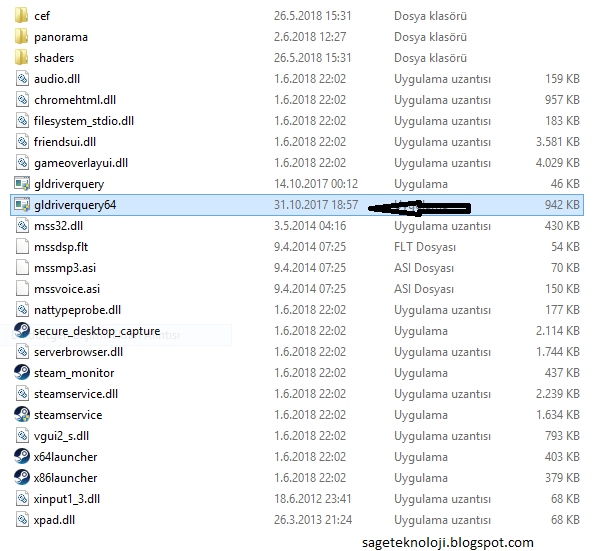Viewport: 615px width, 551px height.
Task: Click the shaders folder icon
Action: tap(22, 58)
